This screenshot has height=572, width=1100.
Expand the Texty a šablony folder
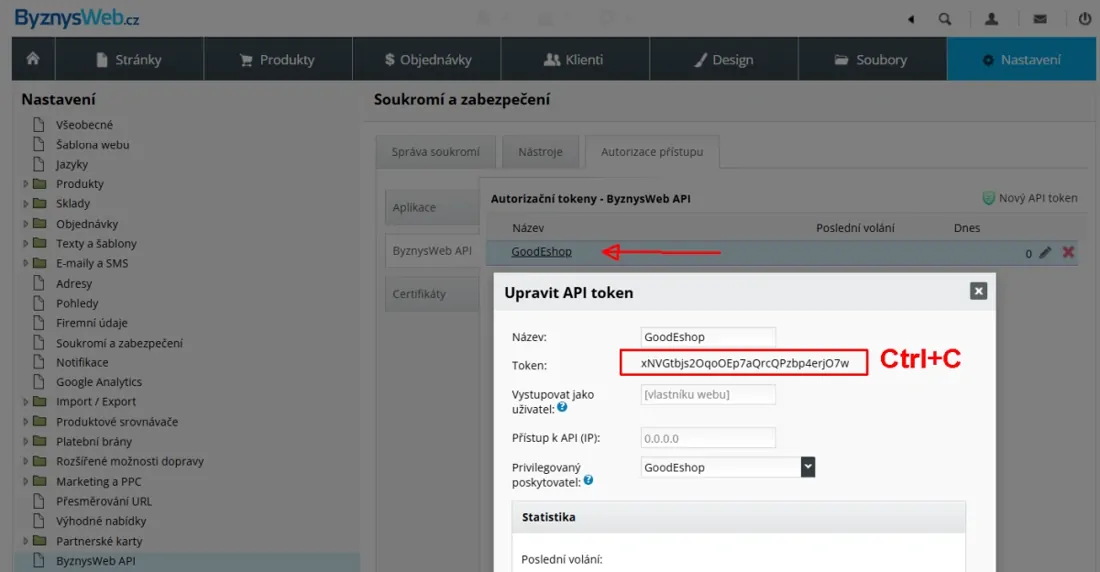25,244
